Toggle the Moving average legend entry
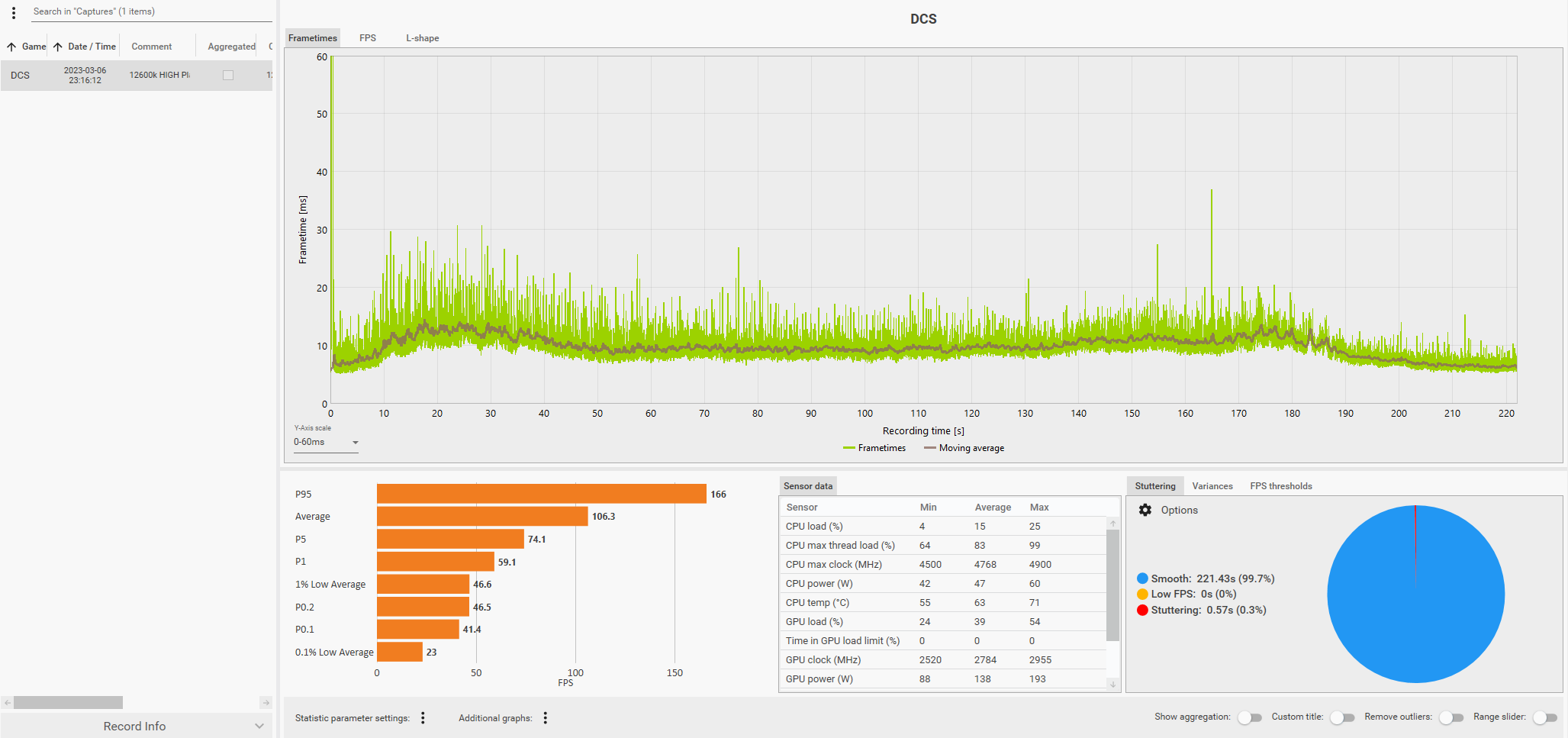 pos(964,448)
